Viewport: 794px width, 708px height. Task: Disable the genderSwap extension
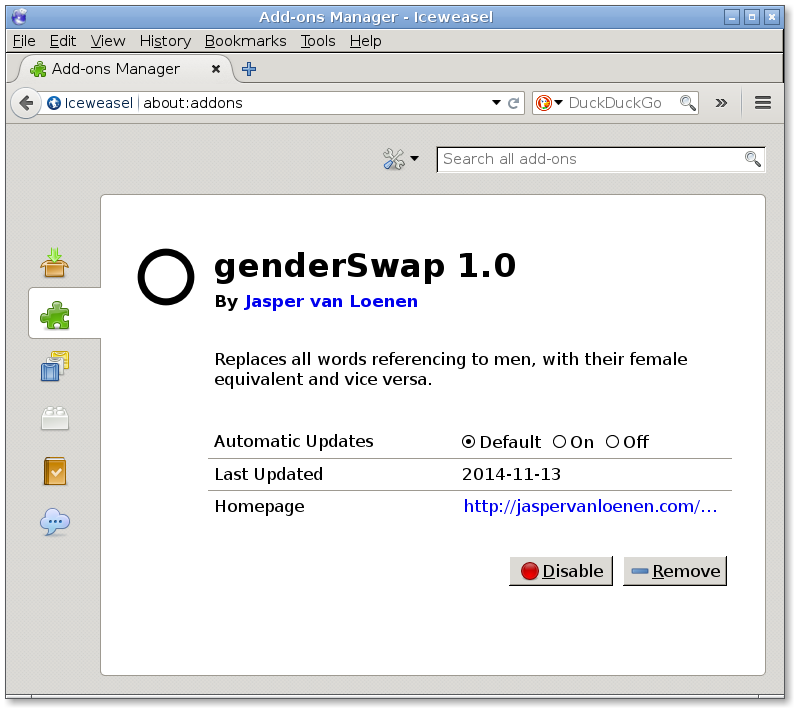561,571
